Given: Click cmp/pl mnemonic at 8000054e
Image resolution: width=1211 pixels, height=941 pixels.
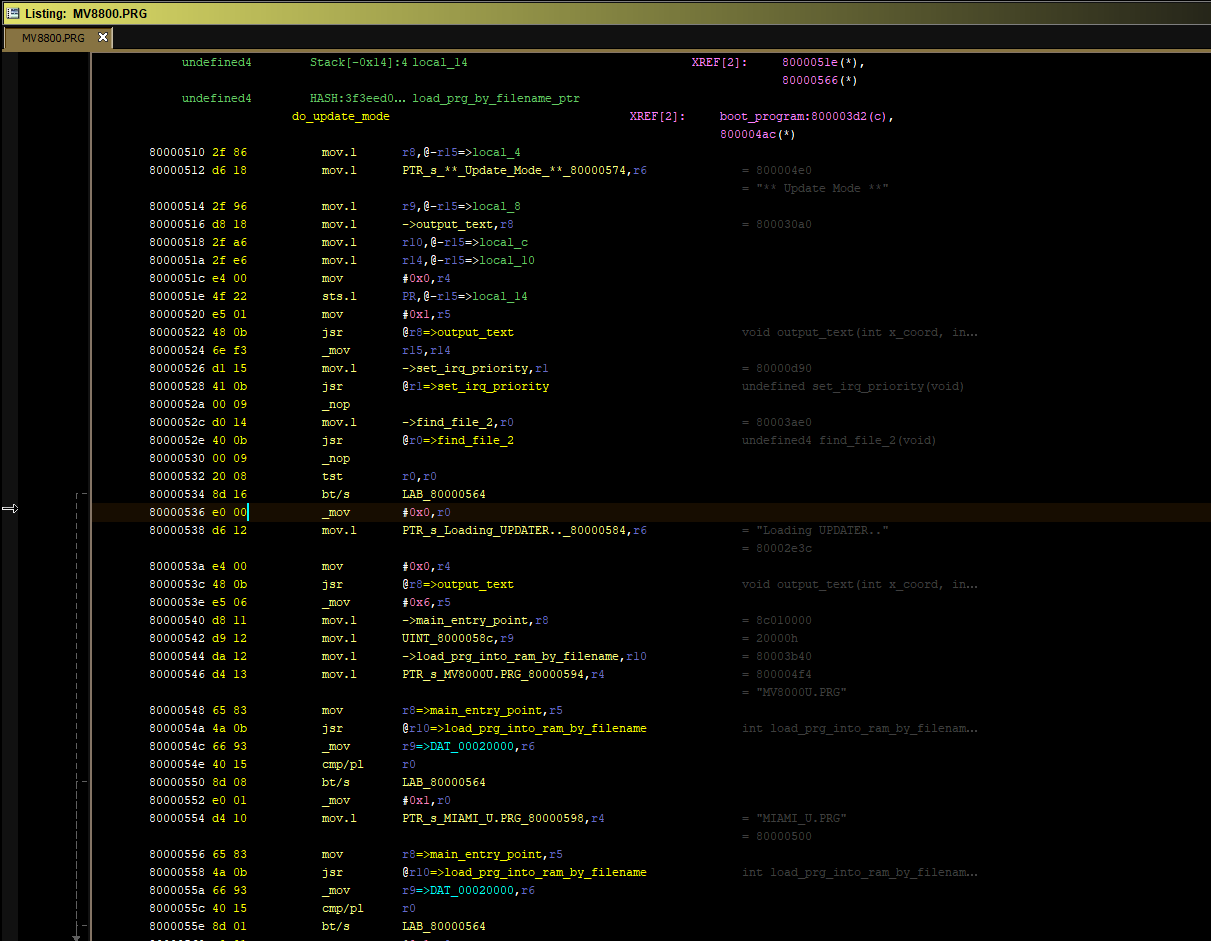Looking at the screenshot, I should (x=343, y=764).
